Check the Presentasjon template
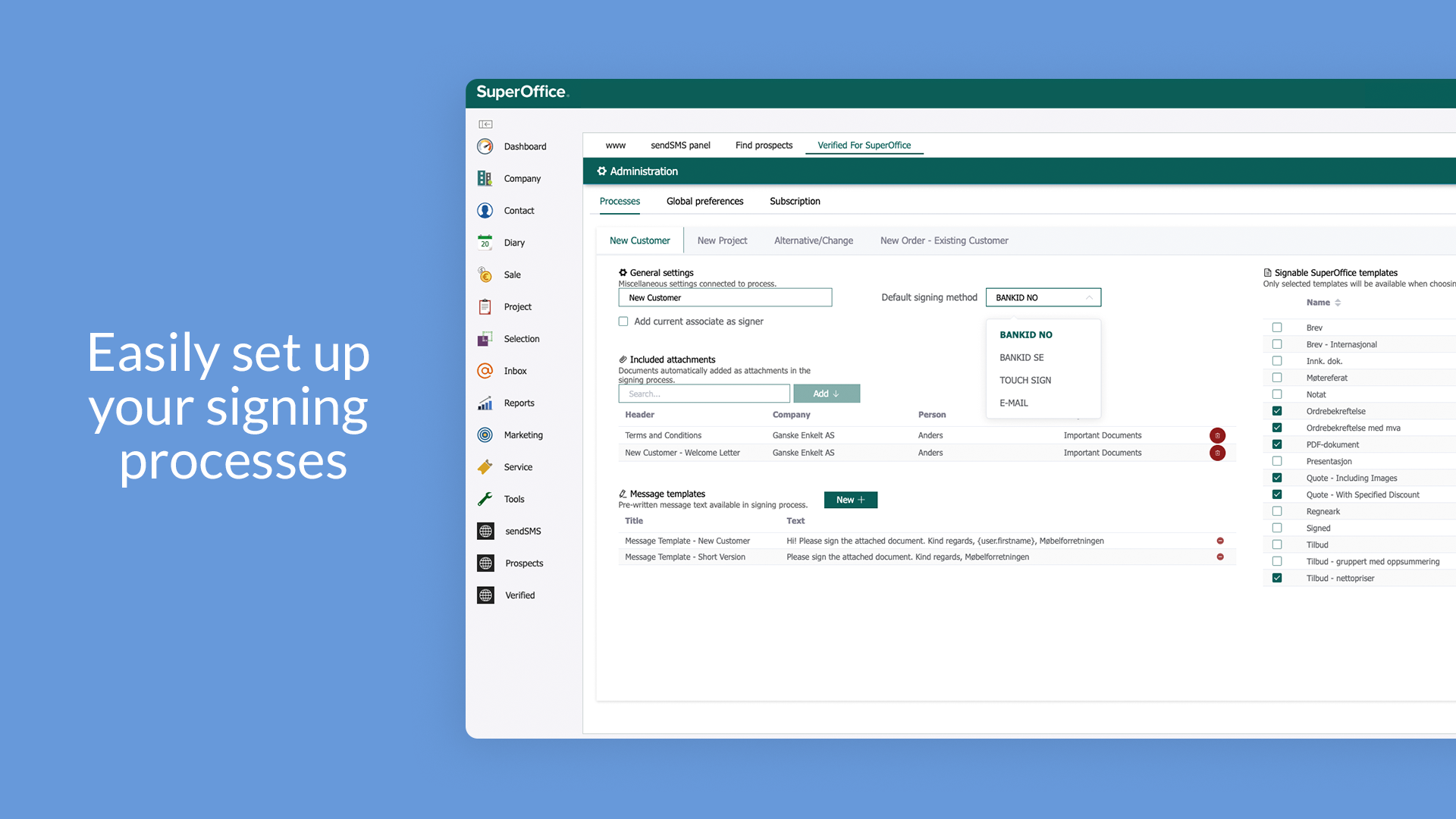The width and height of the screenshot is (1456, 819). [1277, 461]
